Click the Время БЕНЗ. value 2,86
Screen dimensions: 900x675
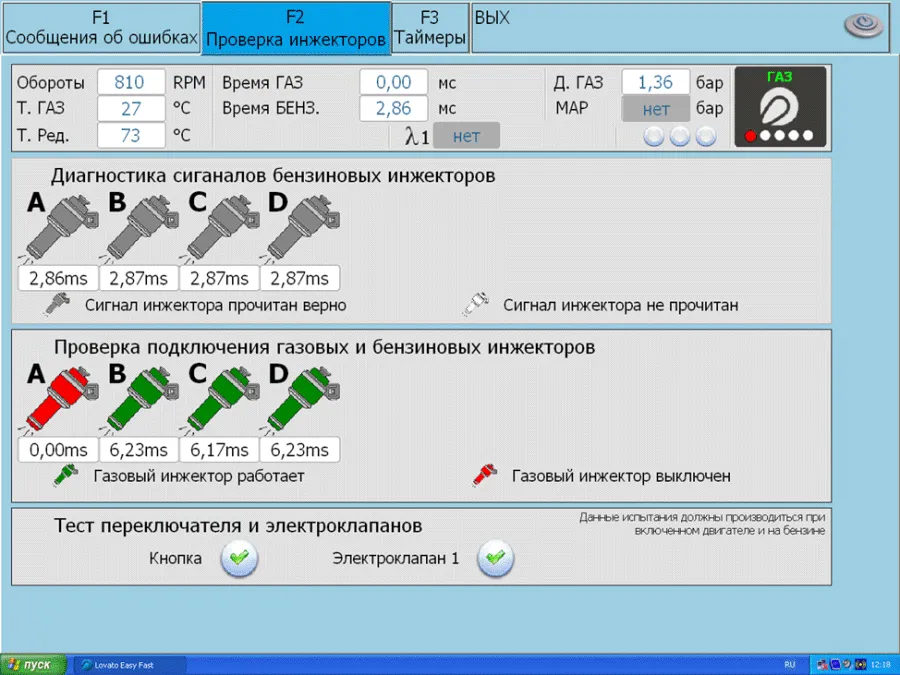(394, 108)
